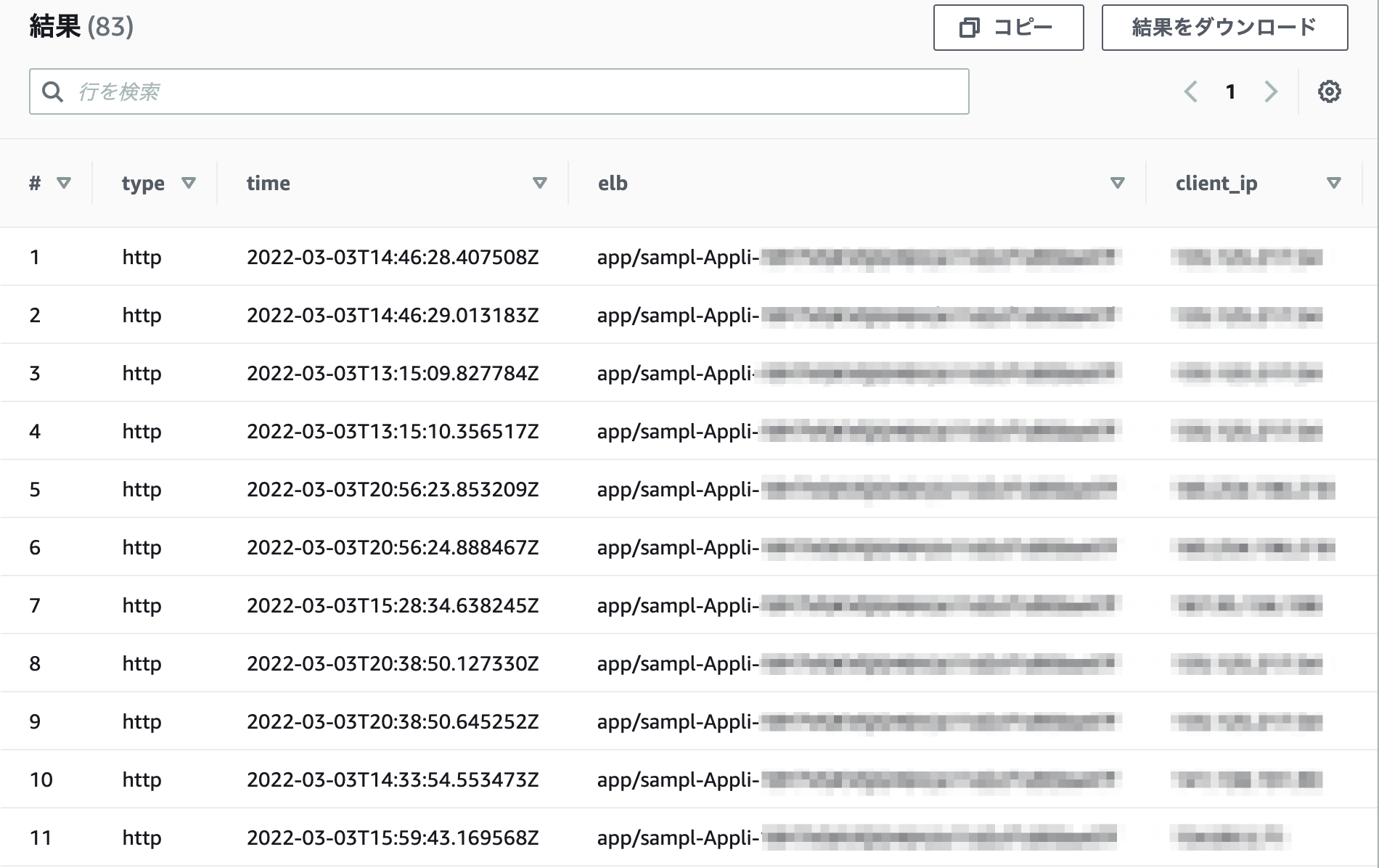Click the blurred client_ip in row 2
The image size is (1379, 868).
(1246, 315)
